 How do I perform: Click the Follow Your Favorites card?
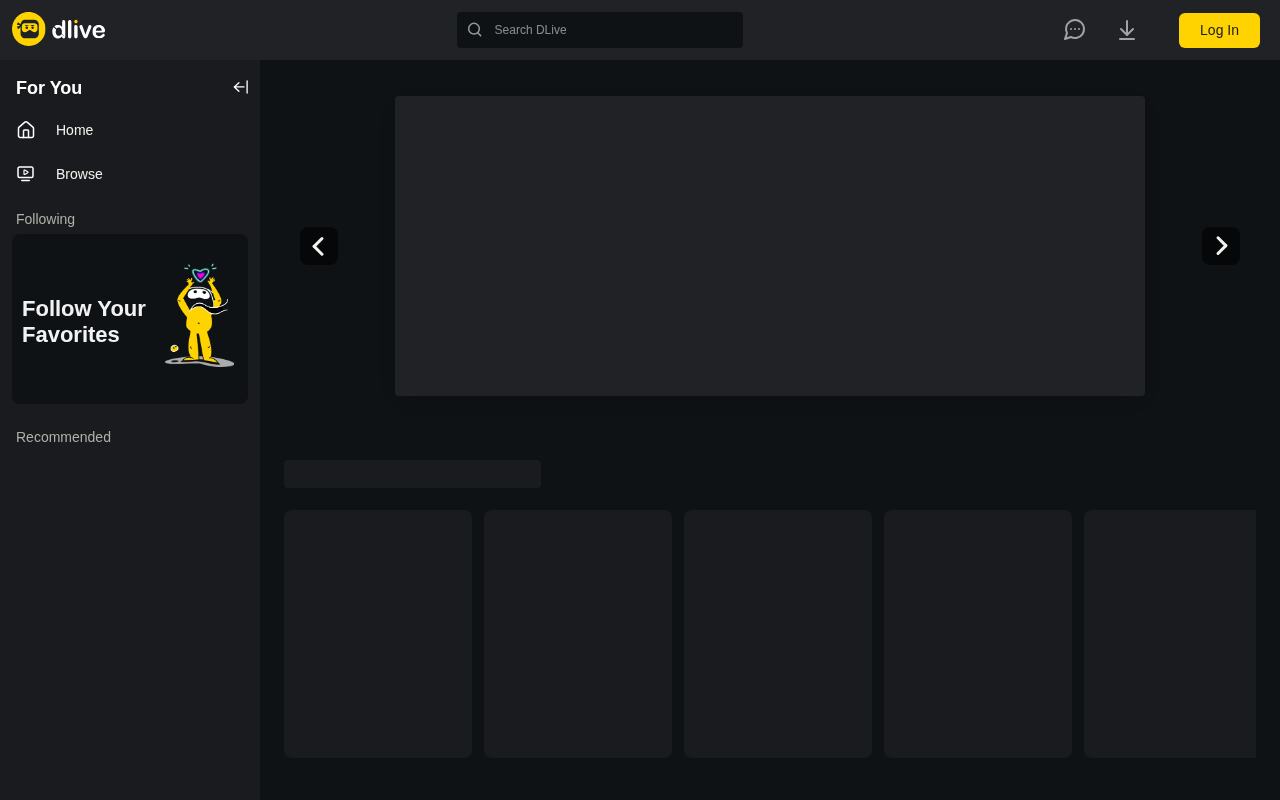[x=130, y=319]
